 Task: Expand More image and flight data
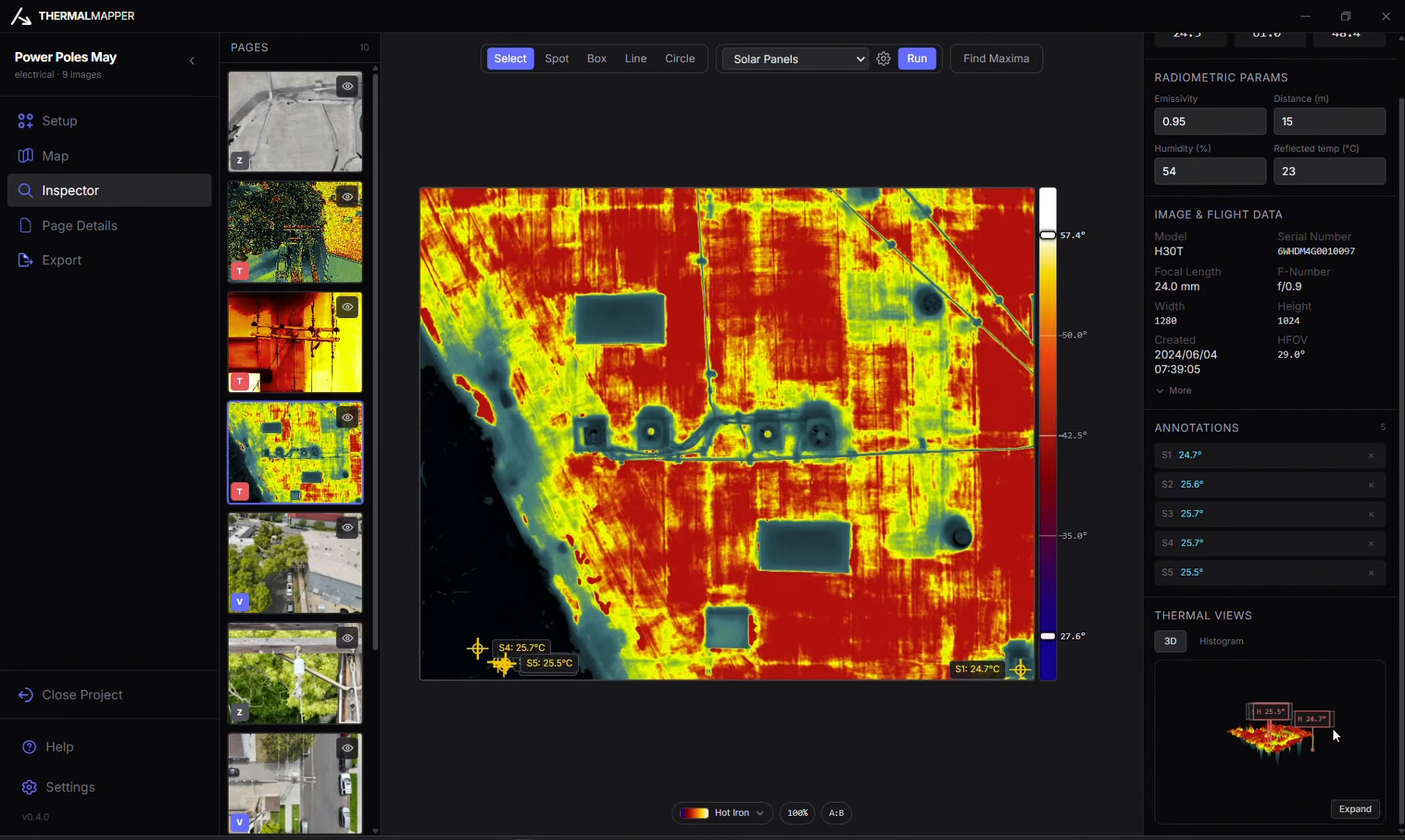1174,390
